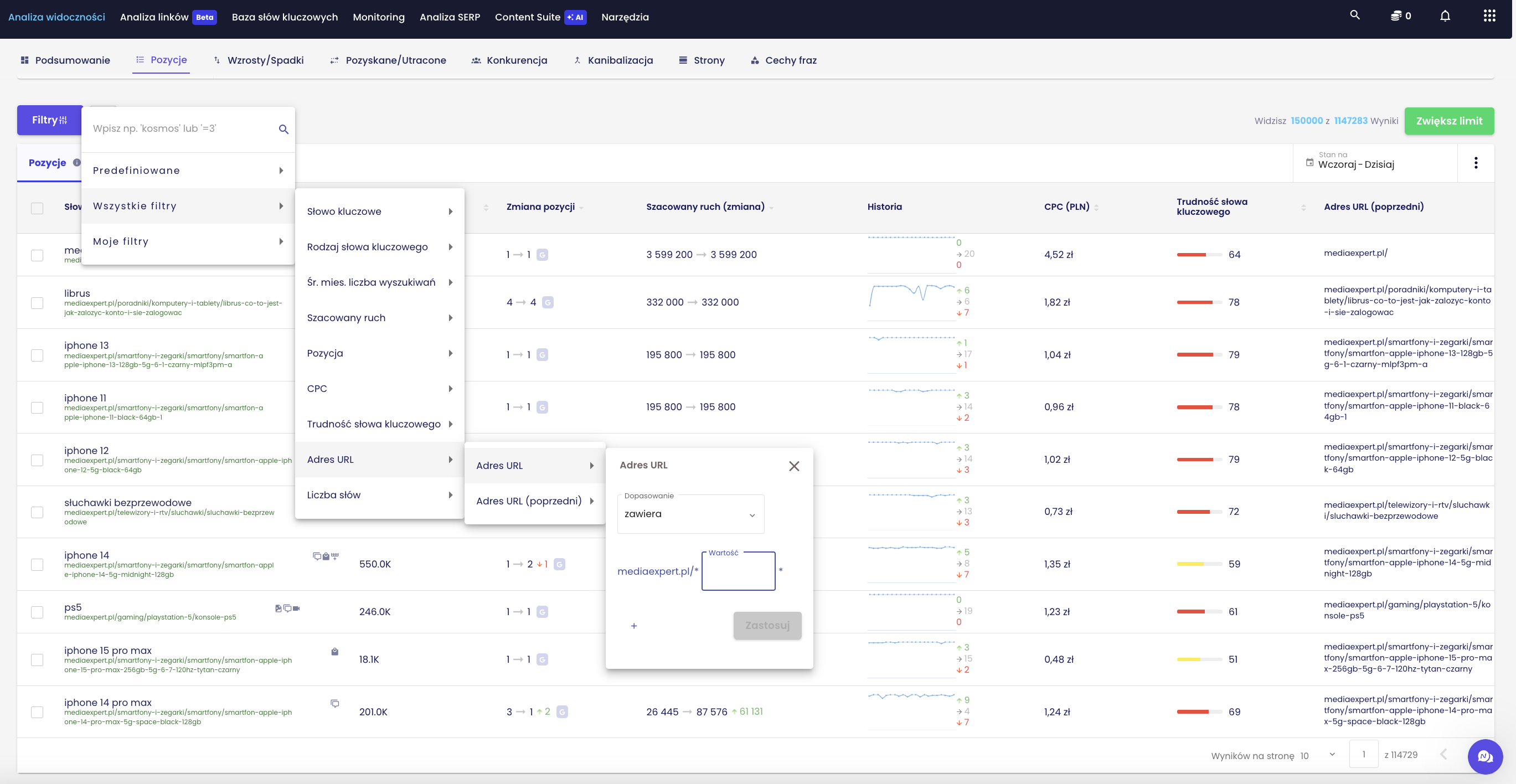Expand Rodzaj słowa kluczowego filter
The image size is (1516, 784).
(x=380, y=247)
